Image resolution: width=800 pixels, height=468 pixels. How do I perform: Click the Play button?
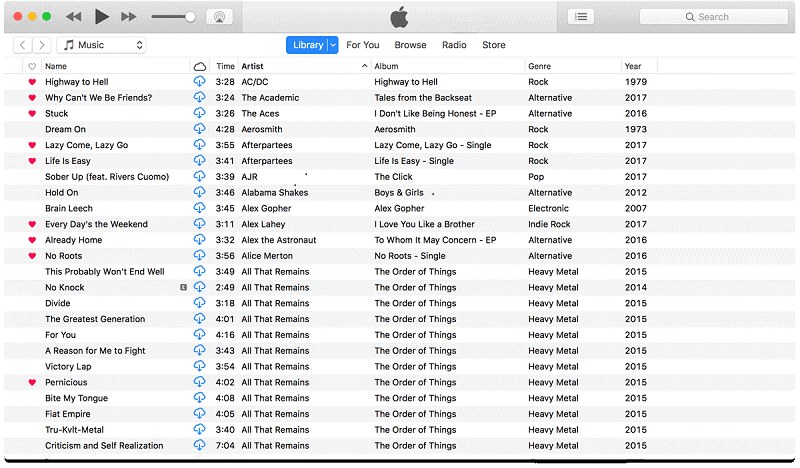(x=102, y=17)
